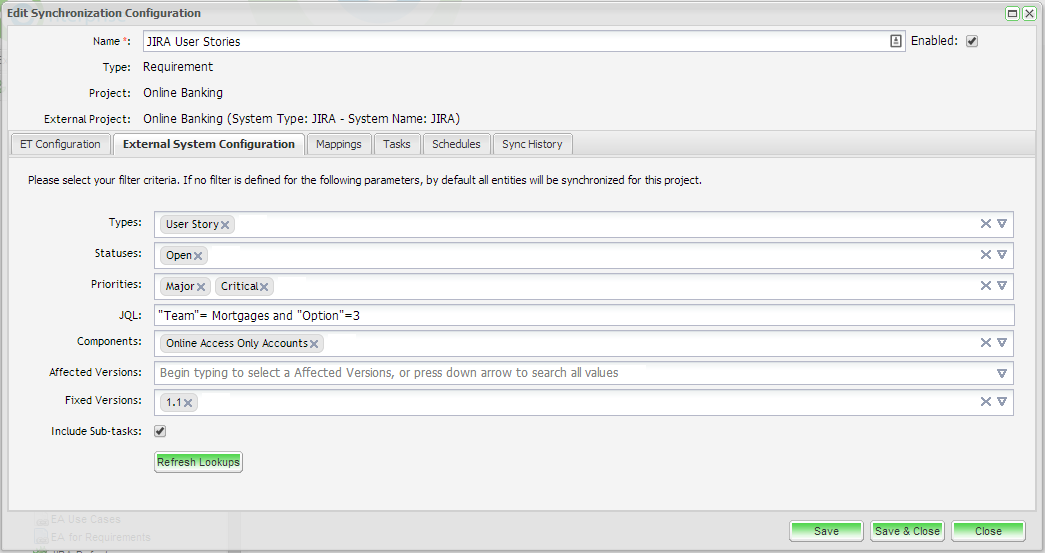Open the Affected Versions dropdown arrow

click(x=1001, y=373)
